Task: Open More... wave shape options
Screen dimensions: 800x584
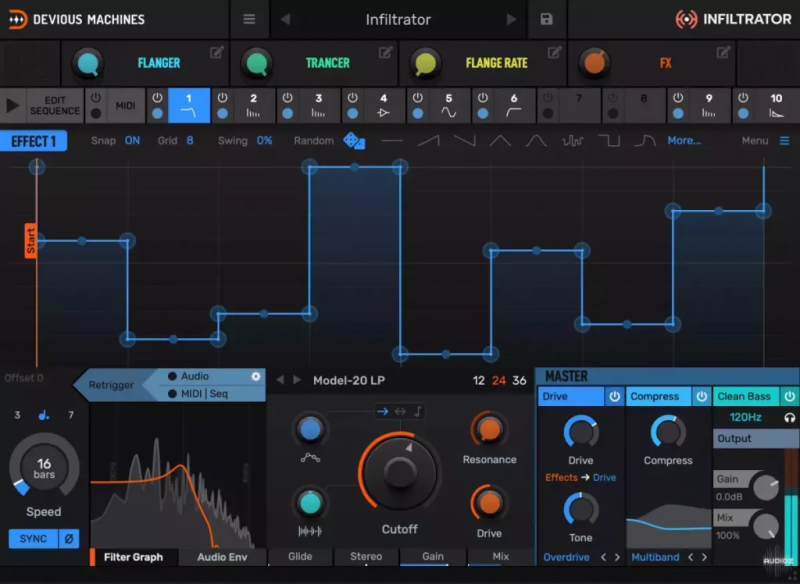Action: [683, 140]
